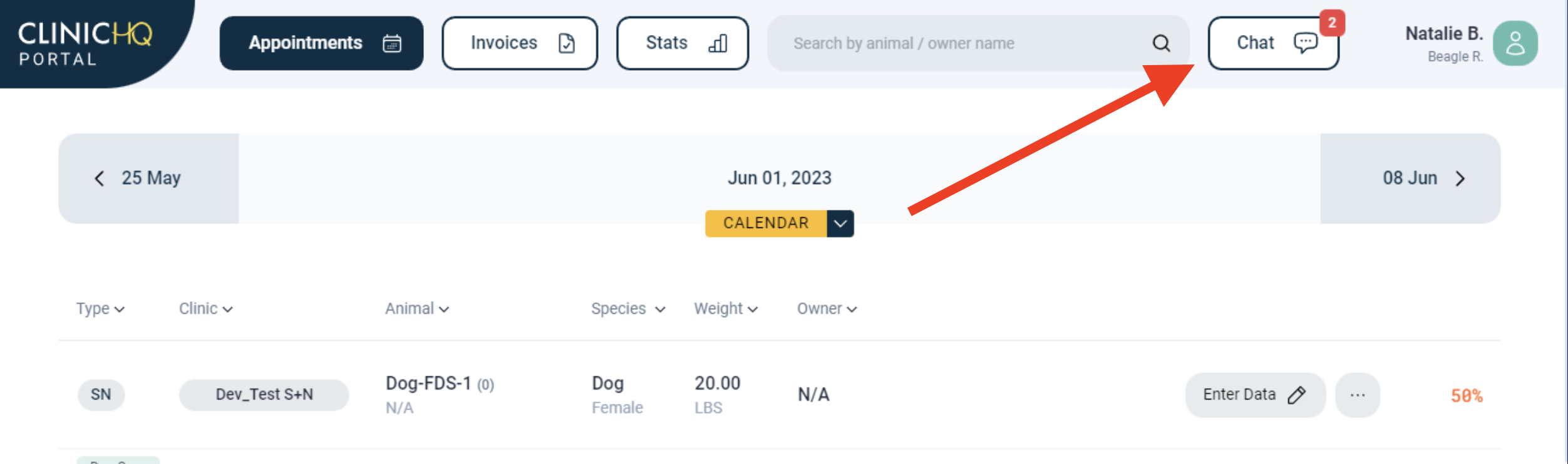Click the pencil icon in Enter Data
This screenshot has width=1568, height=464.
[1297, 395]
